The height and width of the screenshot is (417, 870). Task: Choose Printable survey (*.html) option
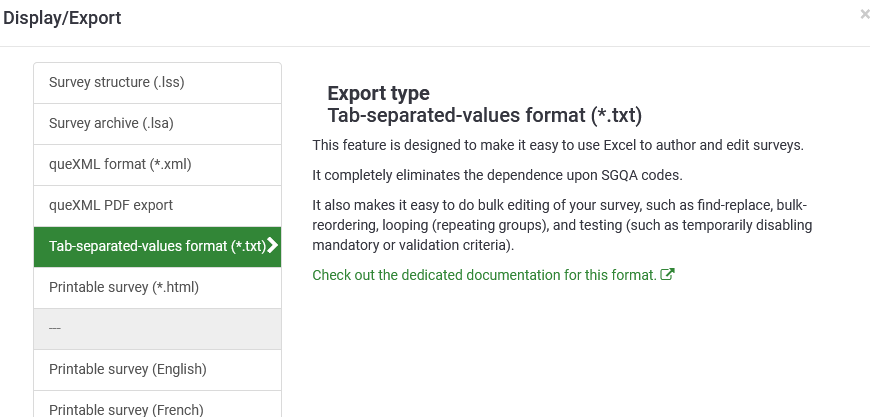pos(157,287)
